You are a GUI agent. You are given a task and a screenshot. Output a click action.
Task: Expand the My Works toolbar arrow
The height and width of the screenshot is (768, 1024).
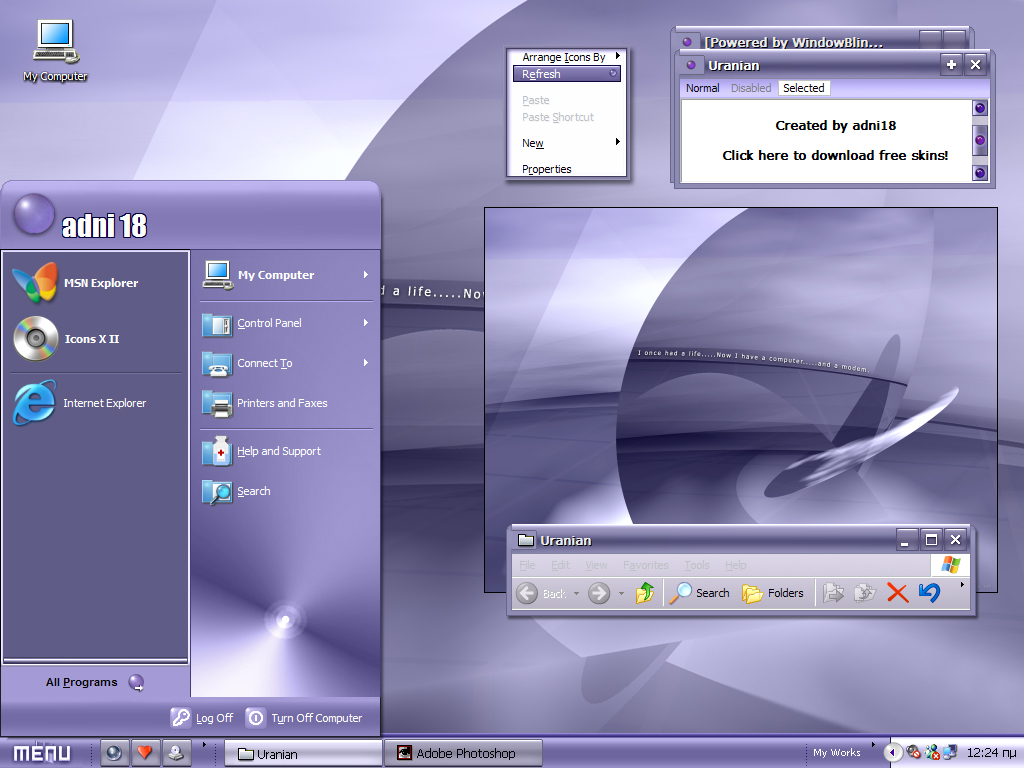[873, 744]
